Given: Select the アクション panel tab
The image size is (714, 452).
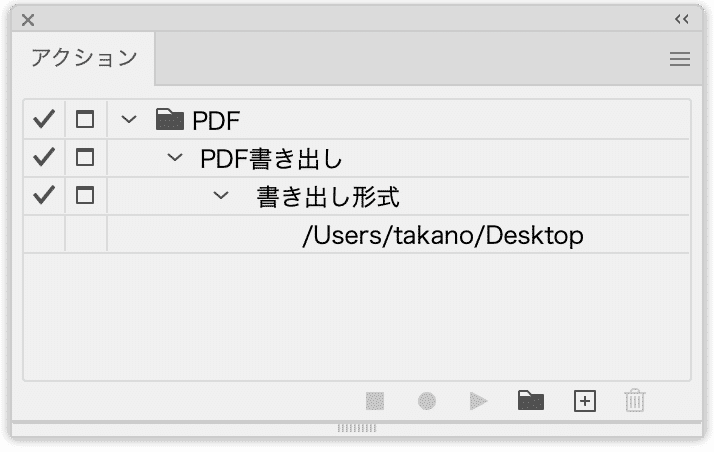Looking at the screenshot, I should 84,58.
